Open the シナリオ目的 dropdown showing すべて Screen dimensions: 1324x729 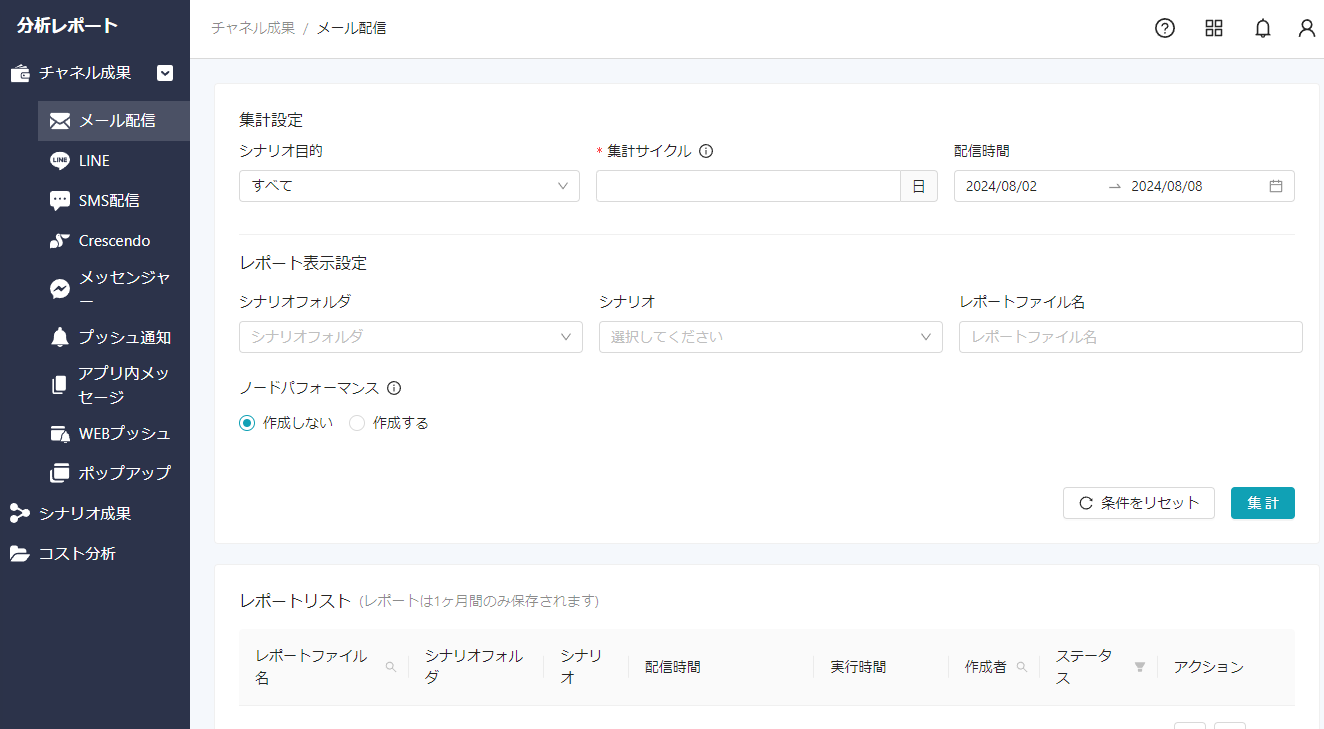click(409, 185)
